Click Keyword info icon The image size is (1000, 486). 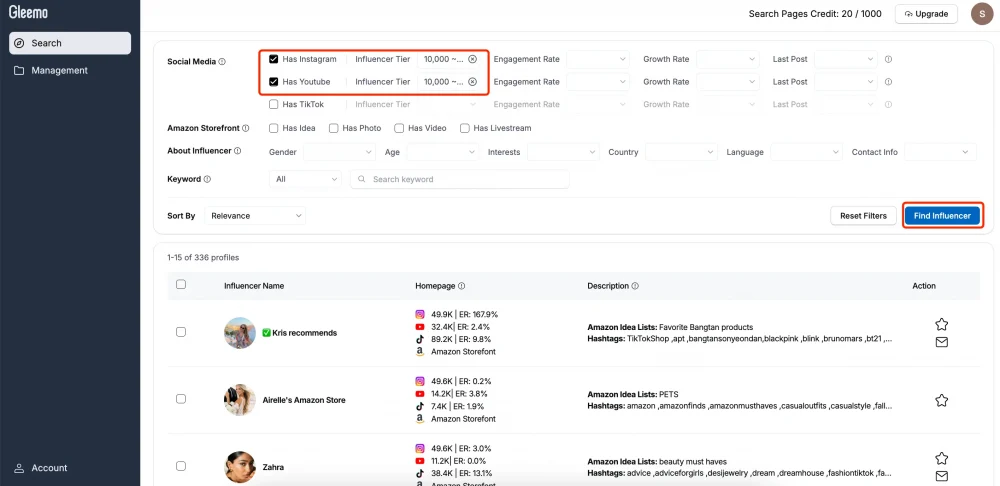tap(207, 179)
